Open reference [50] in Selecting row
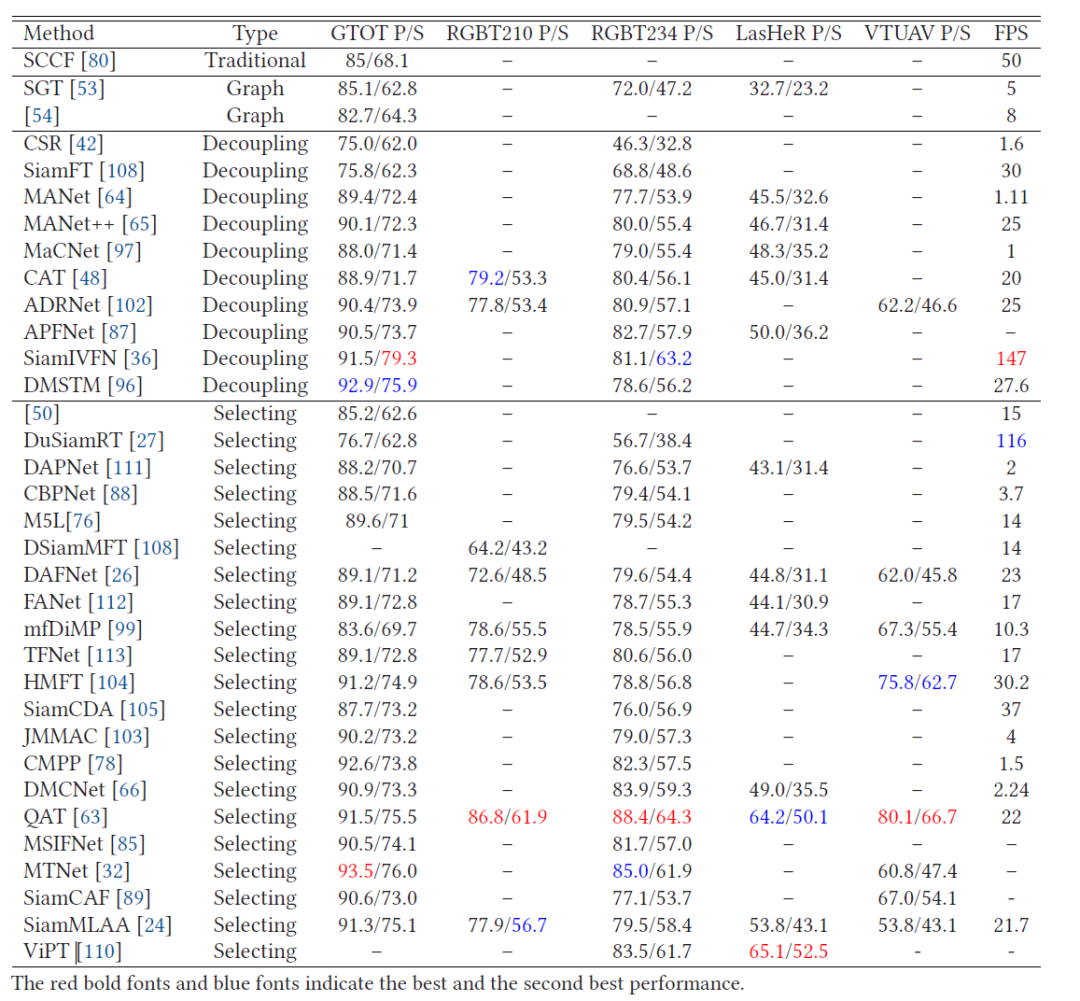The width and height of the screenshot is (1080, 1001). [x=41, y=413]
